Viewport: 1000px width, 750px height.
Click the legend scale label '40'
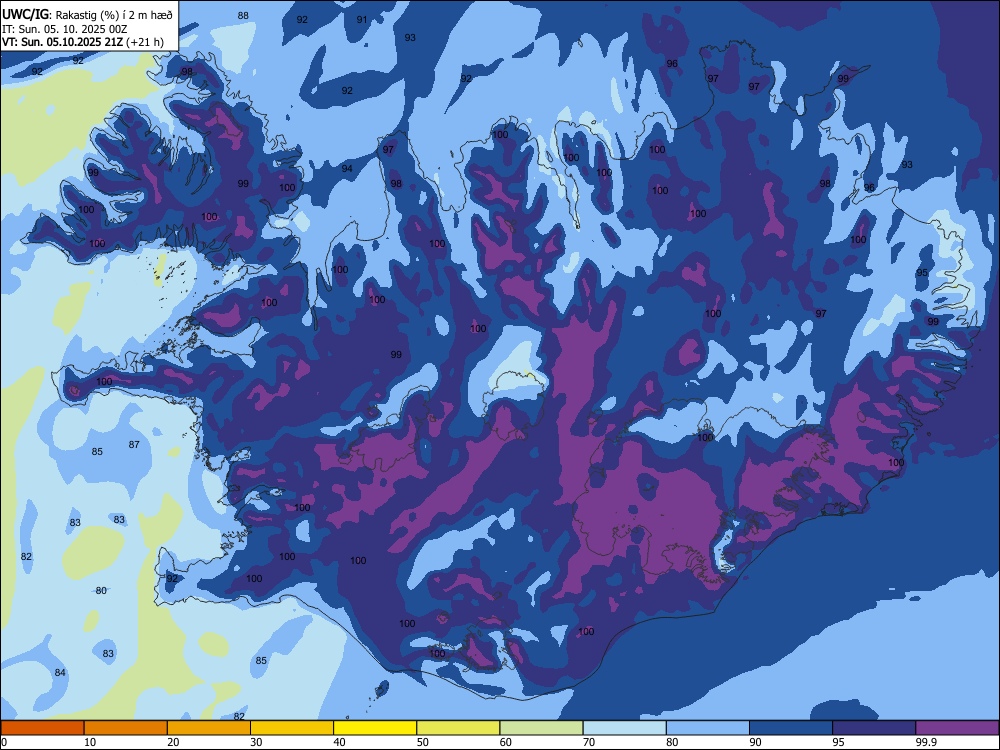point(339,742)
